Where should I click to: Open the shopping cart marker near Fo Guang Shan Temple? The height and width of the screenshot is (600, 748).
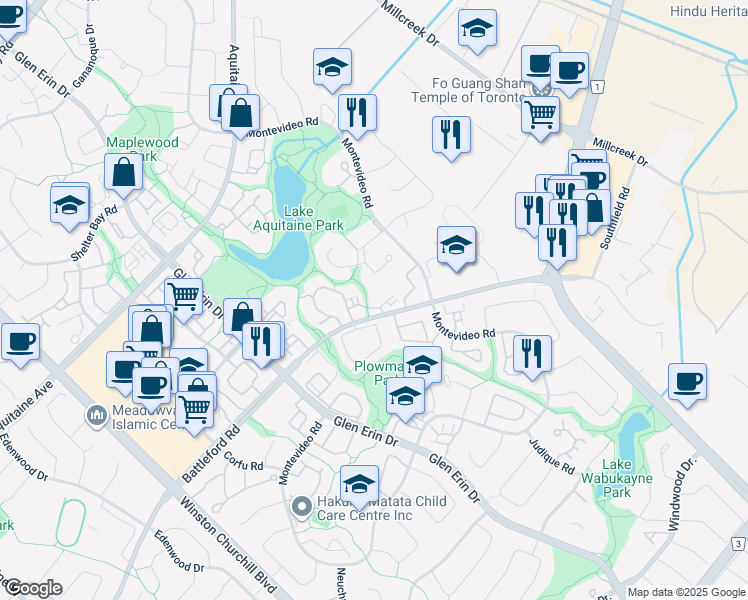(540, 116)
